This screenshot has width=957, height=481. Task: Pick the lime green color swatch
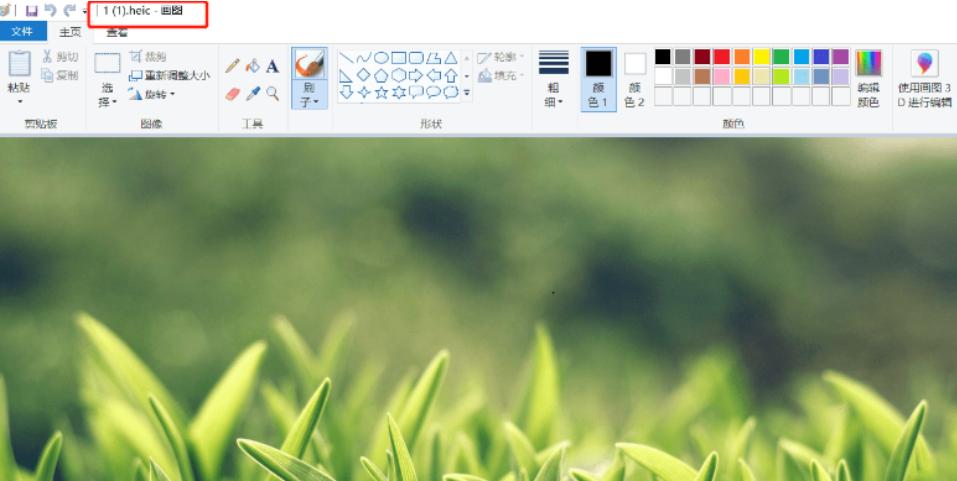[781, 76]
